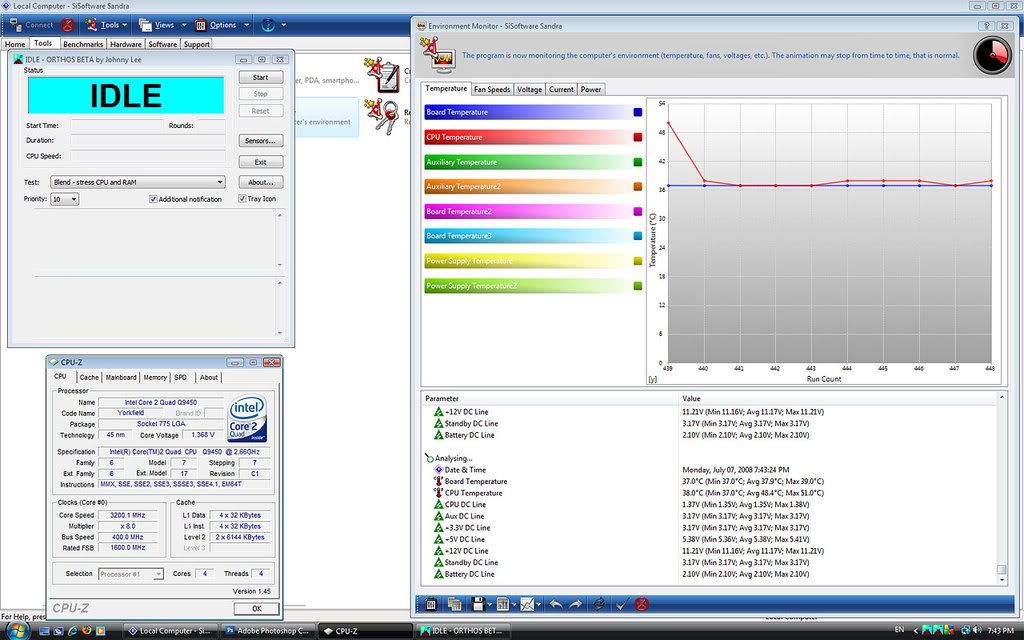Screen dimensions: 1024x640
Task: Click the Firefox quick launch icon
Action: (86, 631)
